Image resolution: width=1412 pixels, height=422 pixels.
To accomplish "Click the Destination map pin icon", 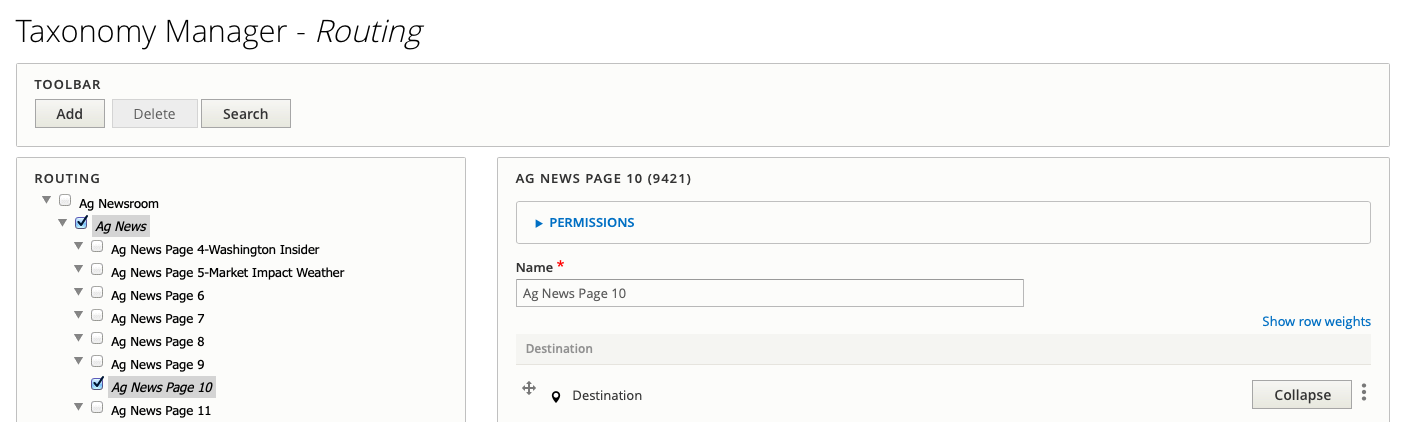I will click(x=556, y=397).
